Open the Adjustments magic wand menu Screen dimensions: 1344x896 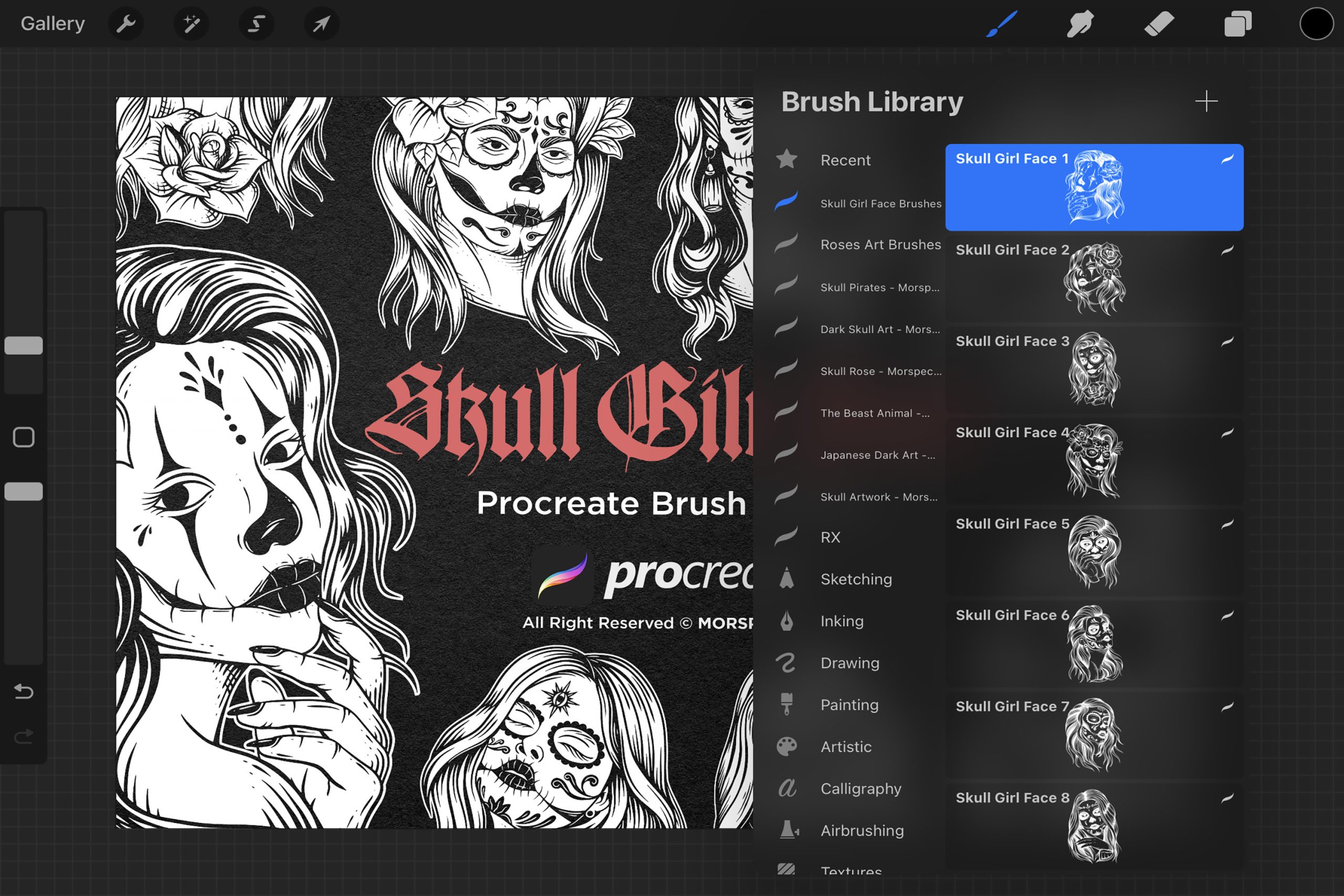(191, 24)
